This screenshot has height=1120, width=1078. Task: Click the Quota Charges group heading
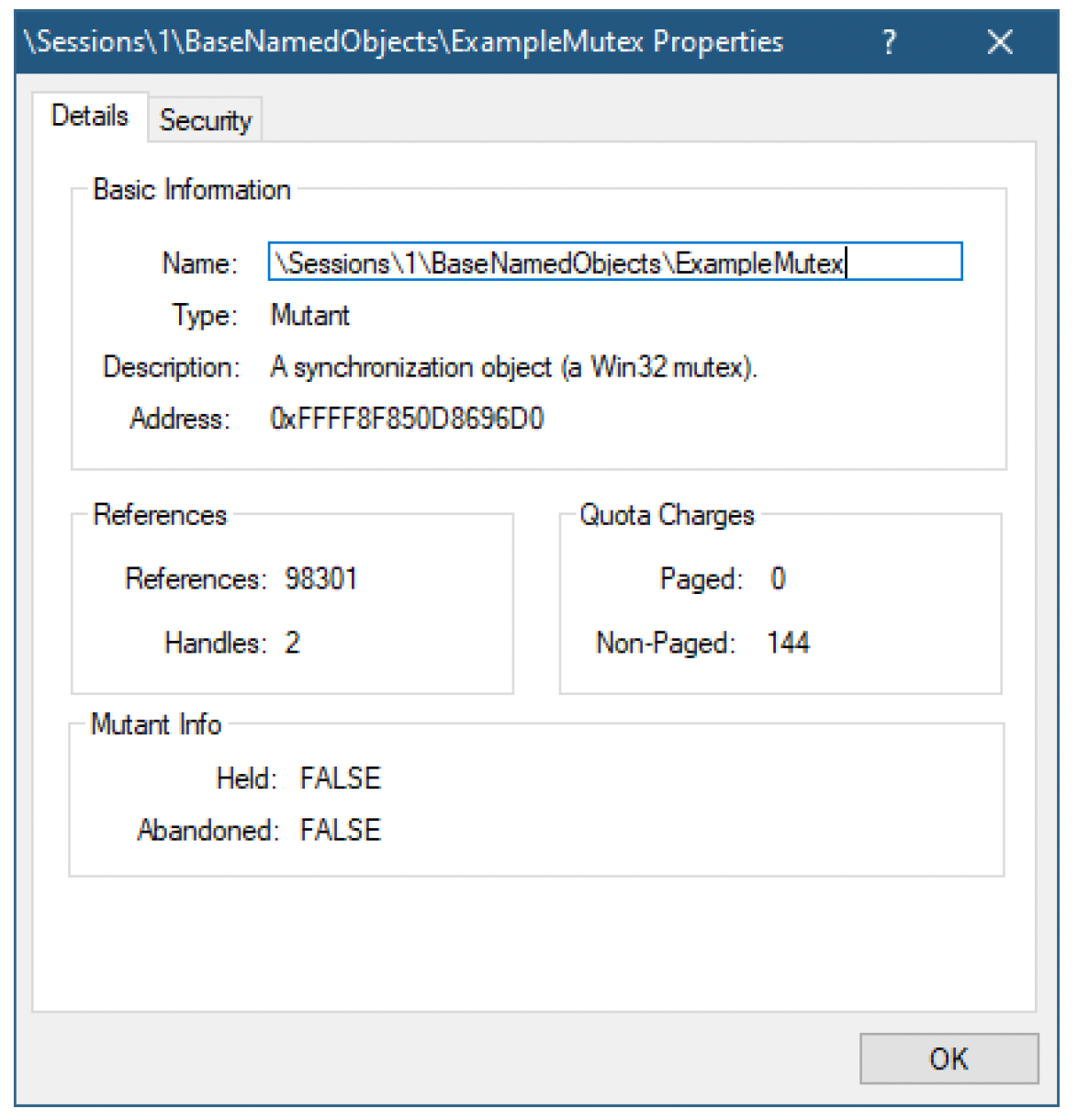pos(667,515)
